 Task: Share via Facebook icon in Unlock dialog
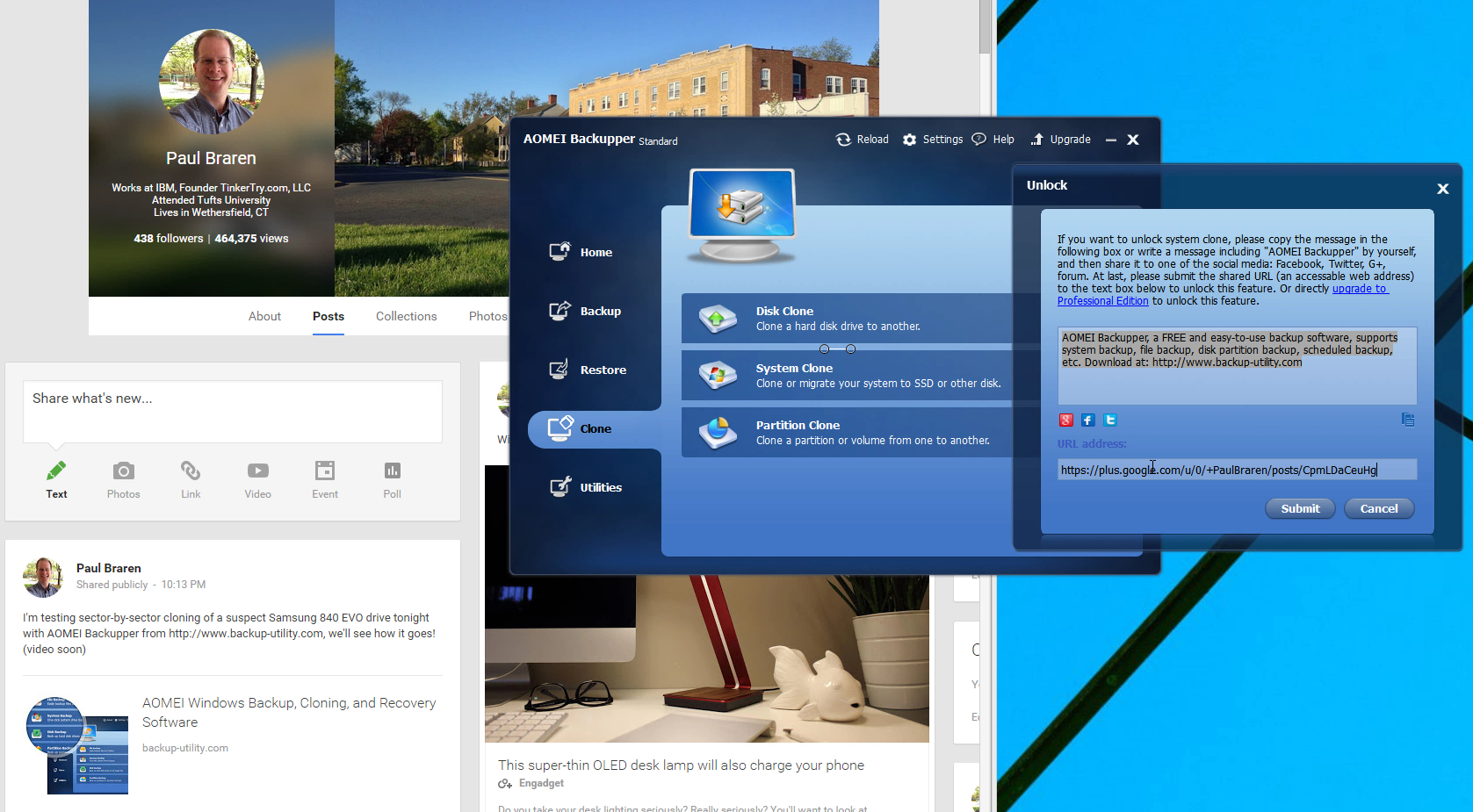1087,420
